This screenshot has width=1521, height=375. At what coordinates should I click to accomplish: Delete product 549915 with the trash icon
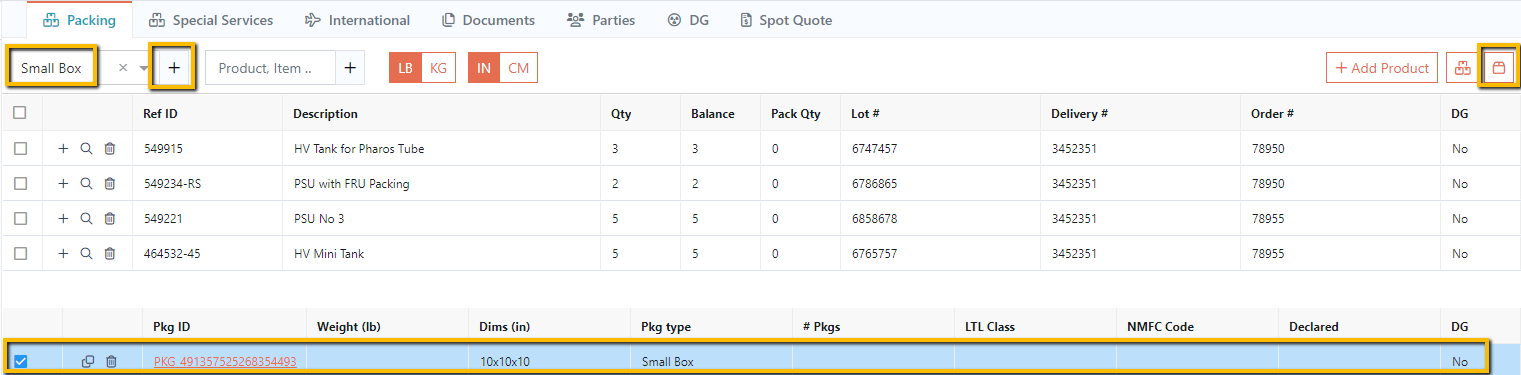tap(110, 148)
